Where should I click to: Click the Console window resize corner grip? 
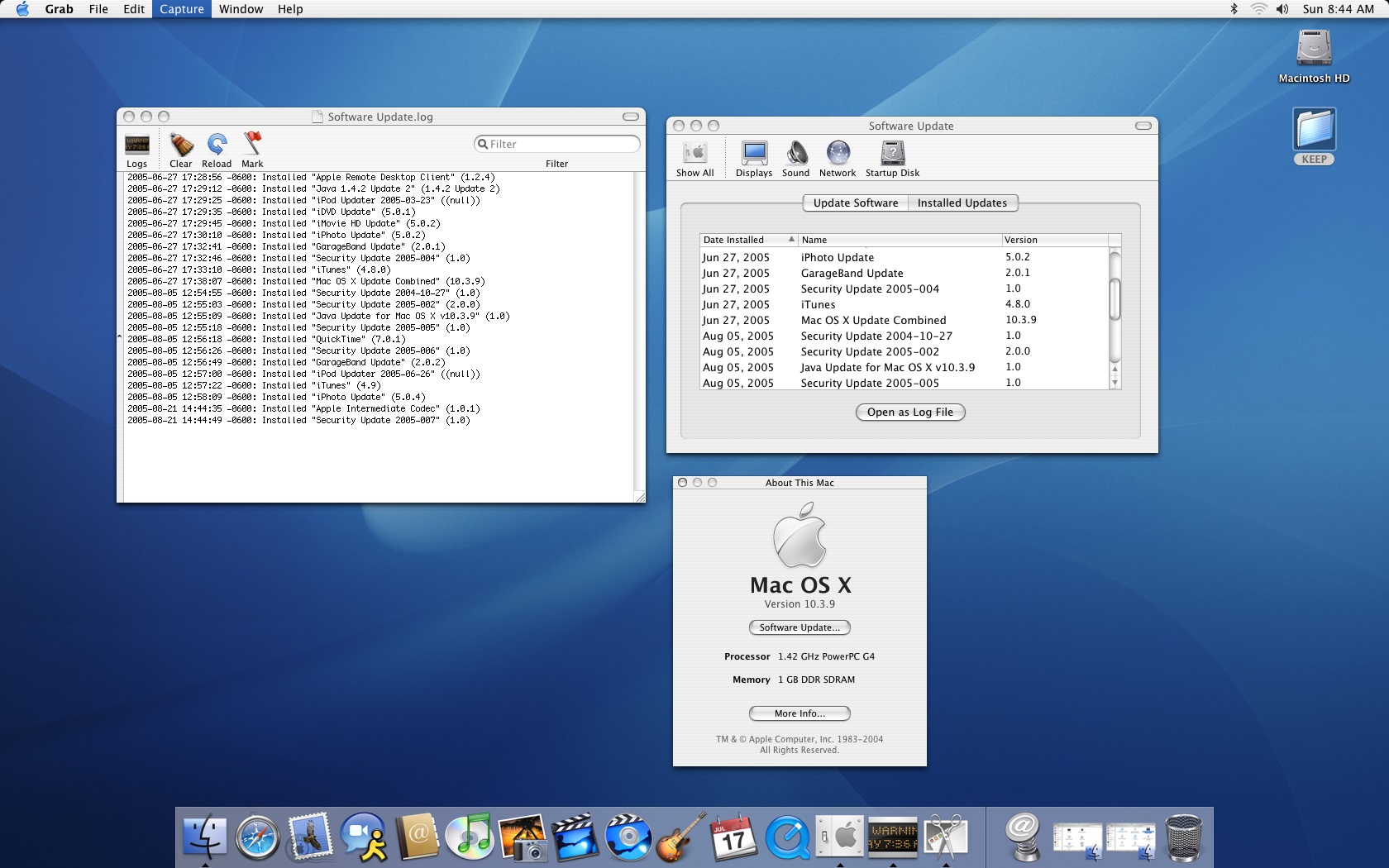[x=639, y=497]
